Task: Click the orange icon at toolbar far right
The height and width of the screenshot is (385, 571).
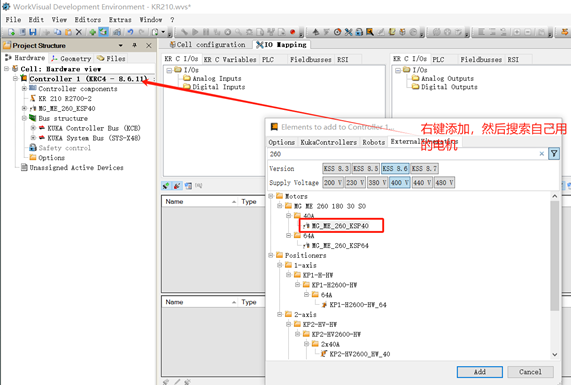Action: (565, 32)
